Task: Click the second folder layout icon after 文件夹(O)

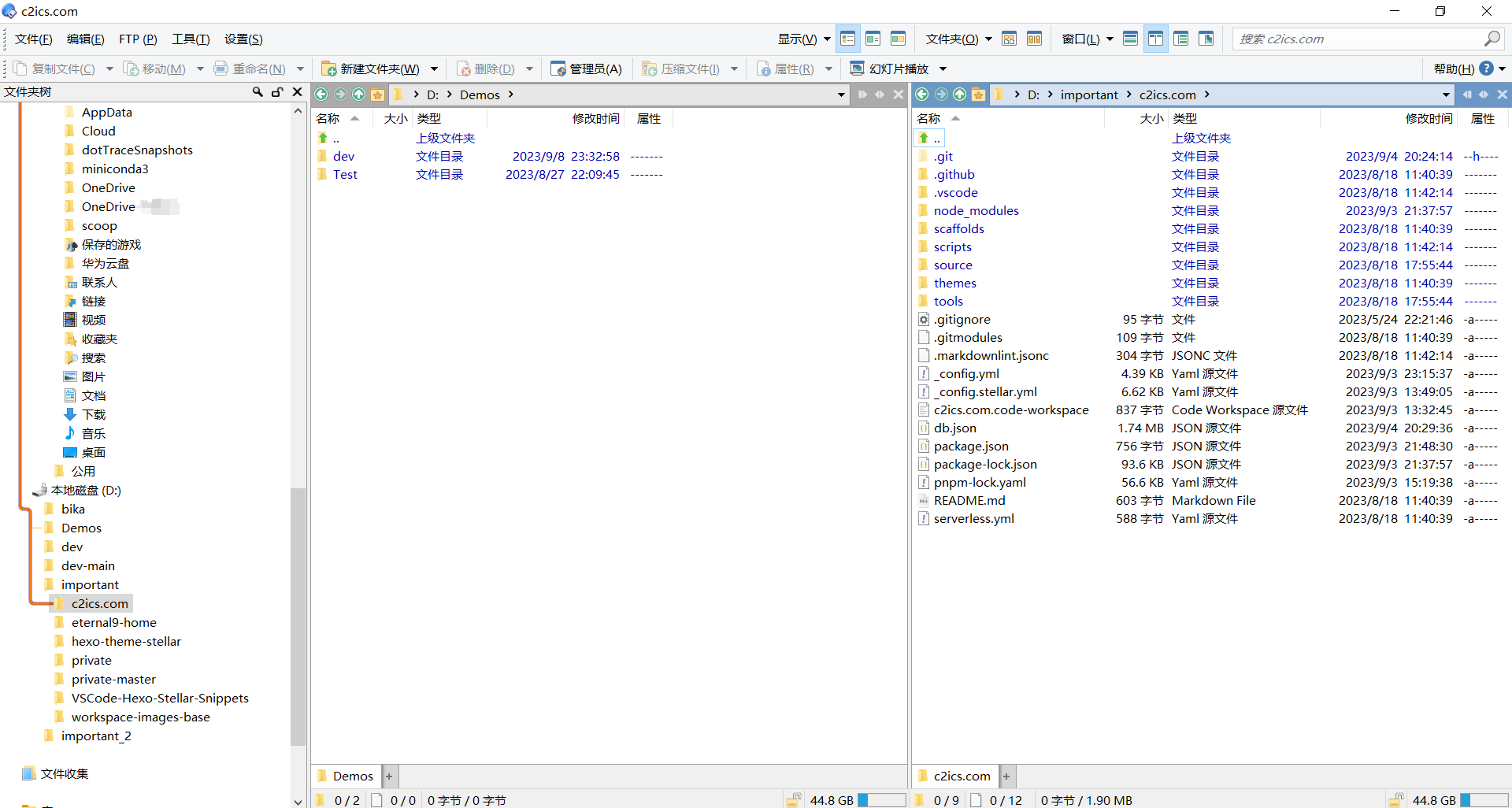Action: point(1034,39)
